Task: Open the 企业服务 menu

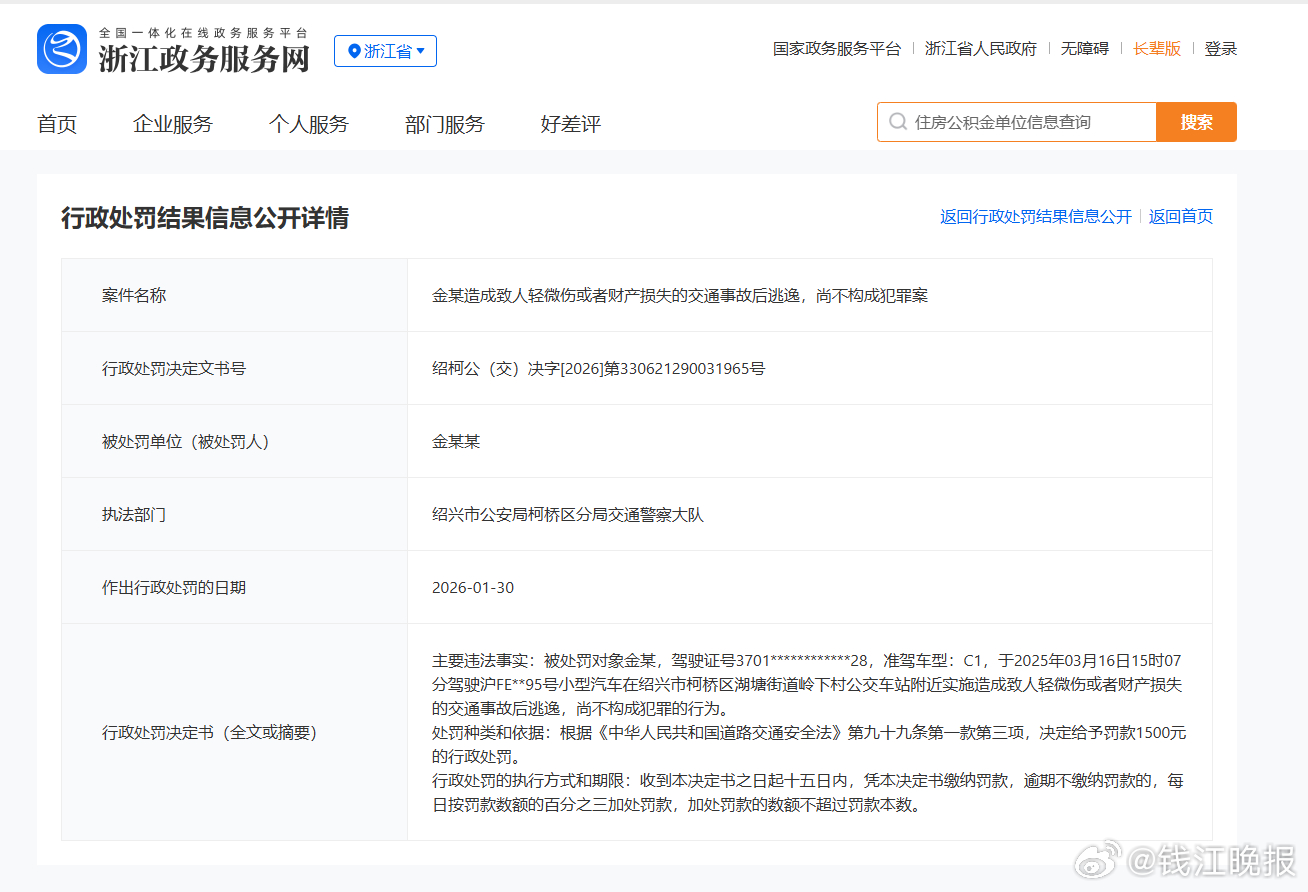Action: 173,124
